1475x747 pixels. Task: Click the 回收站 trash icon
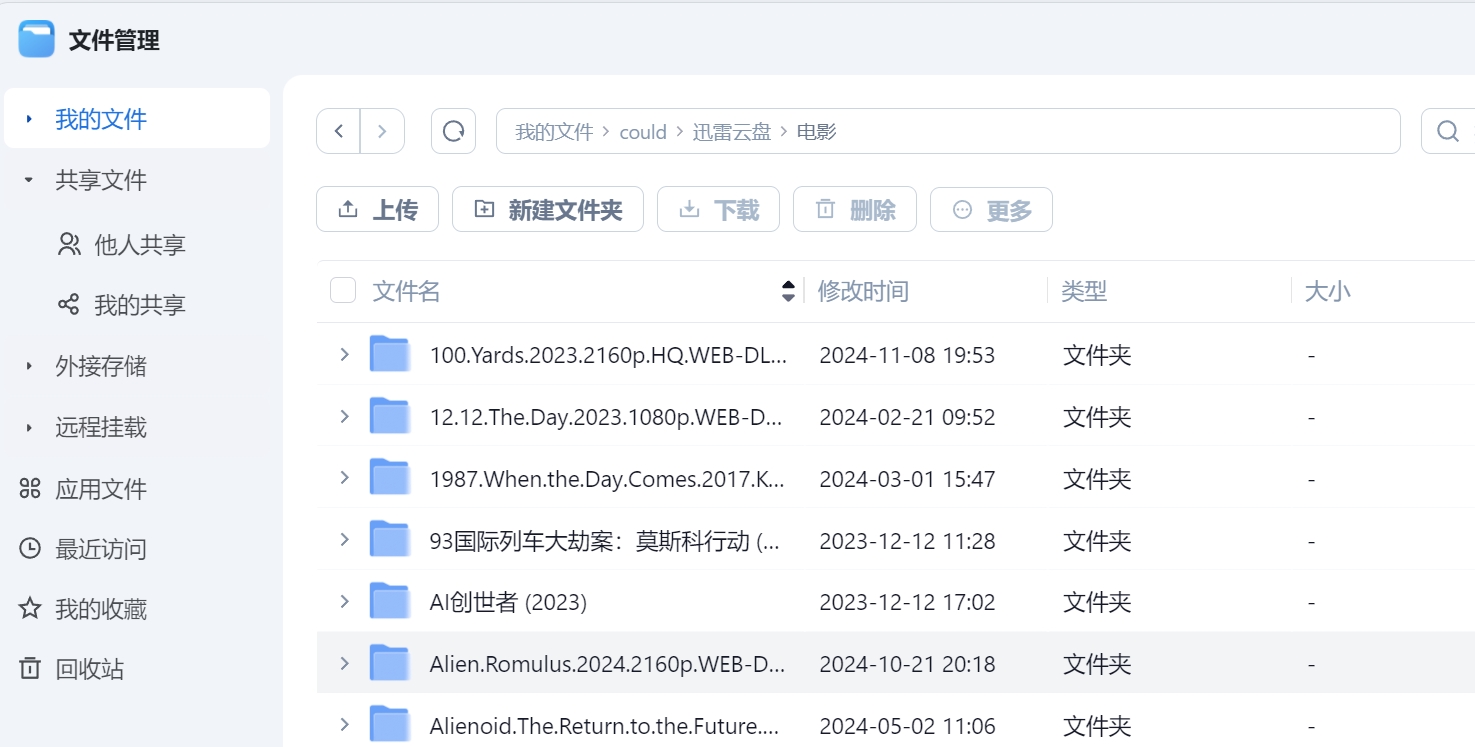point(31,668)
